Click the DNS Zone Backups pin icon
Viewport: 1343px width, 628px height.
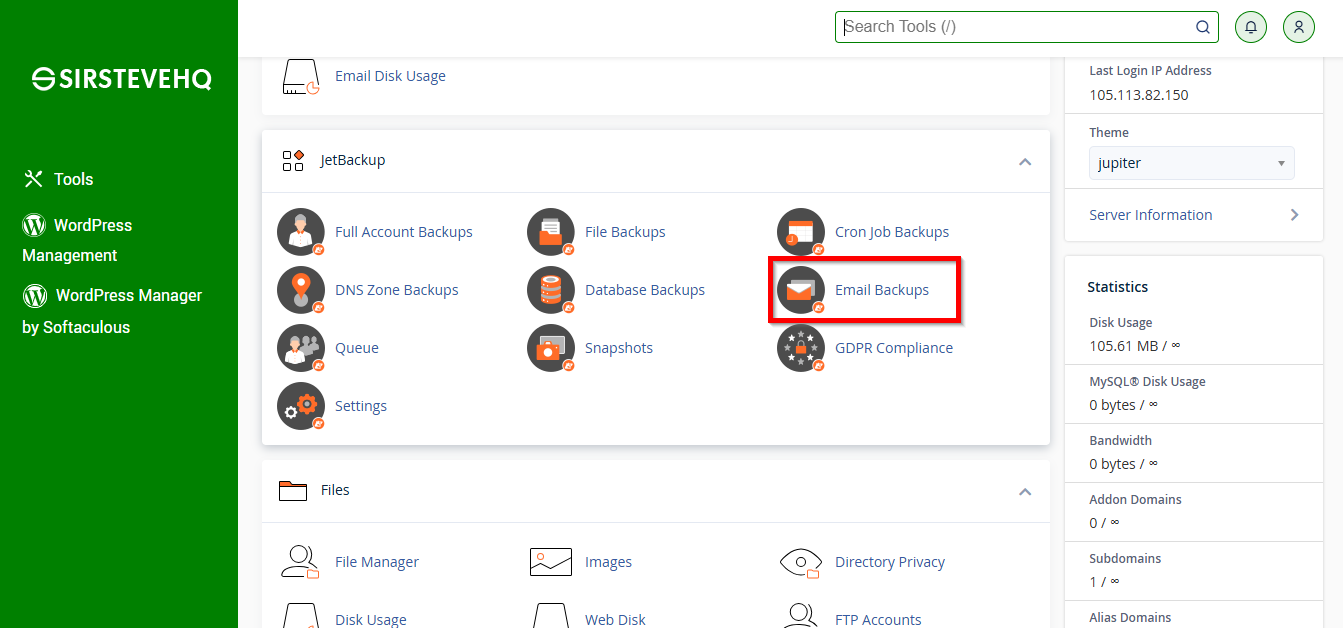(x=301, y=290)
